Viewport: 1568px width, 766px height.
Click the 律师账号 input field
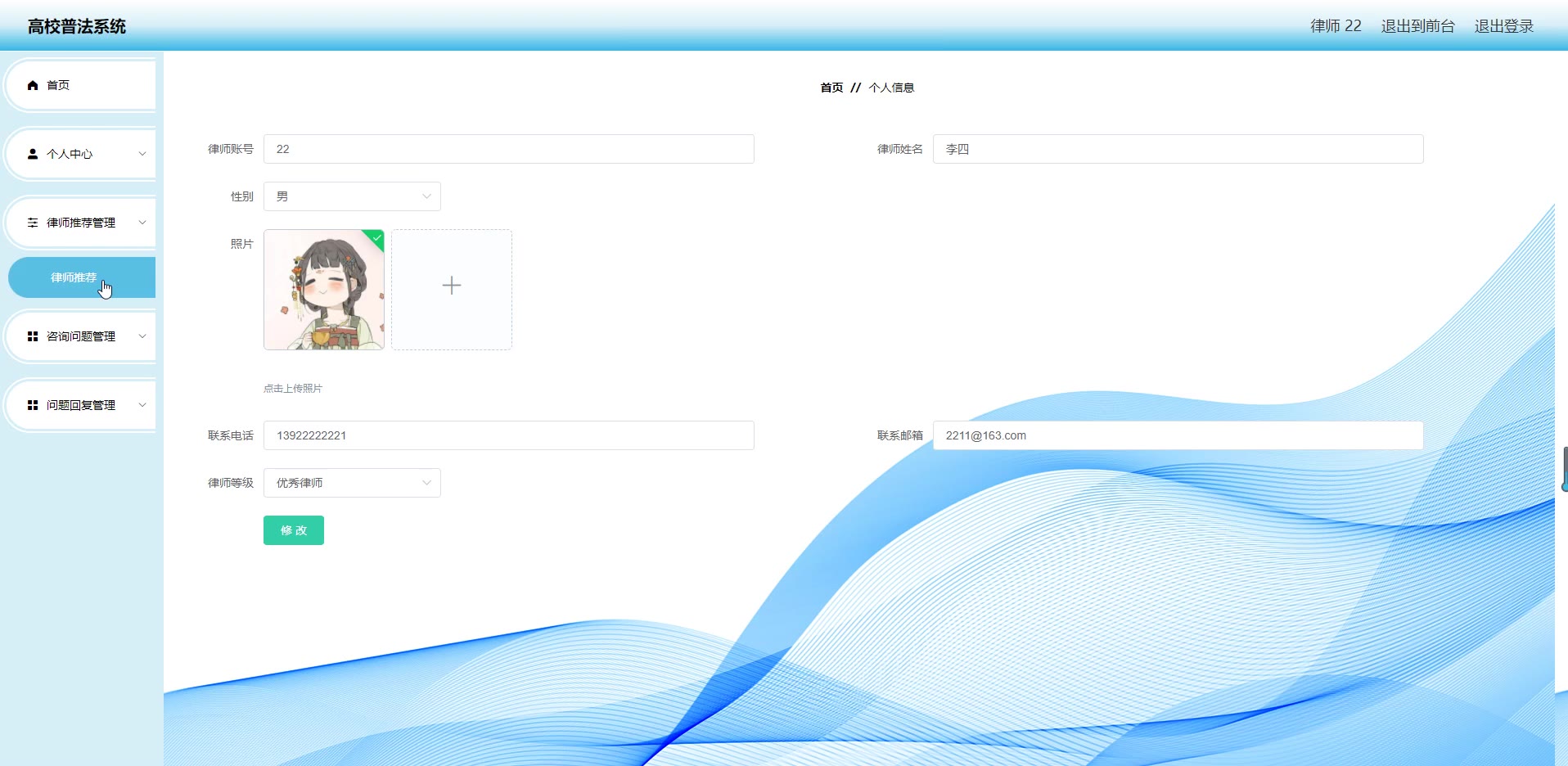click(509, 149)
